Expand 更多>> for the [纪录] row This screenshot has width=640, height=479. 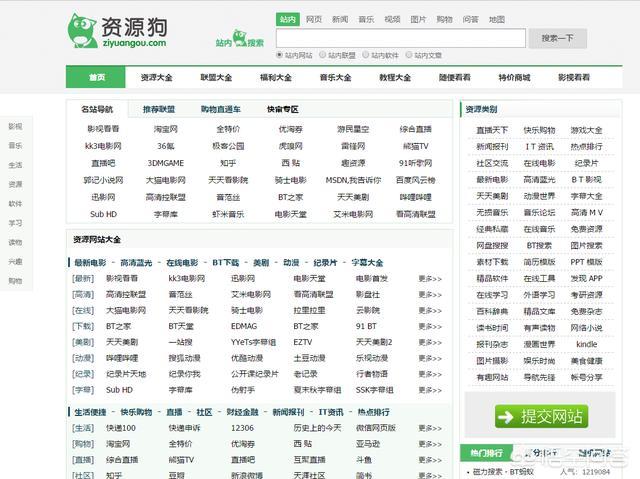pyautogui.click(x=430, y=374)
